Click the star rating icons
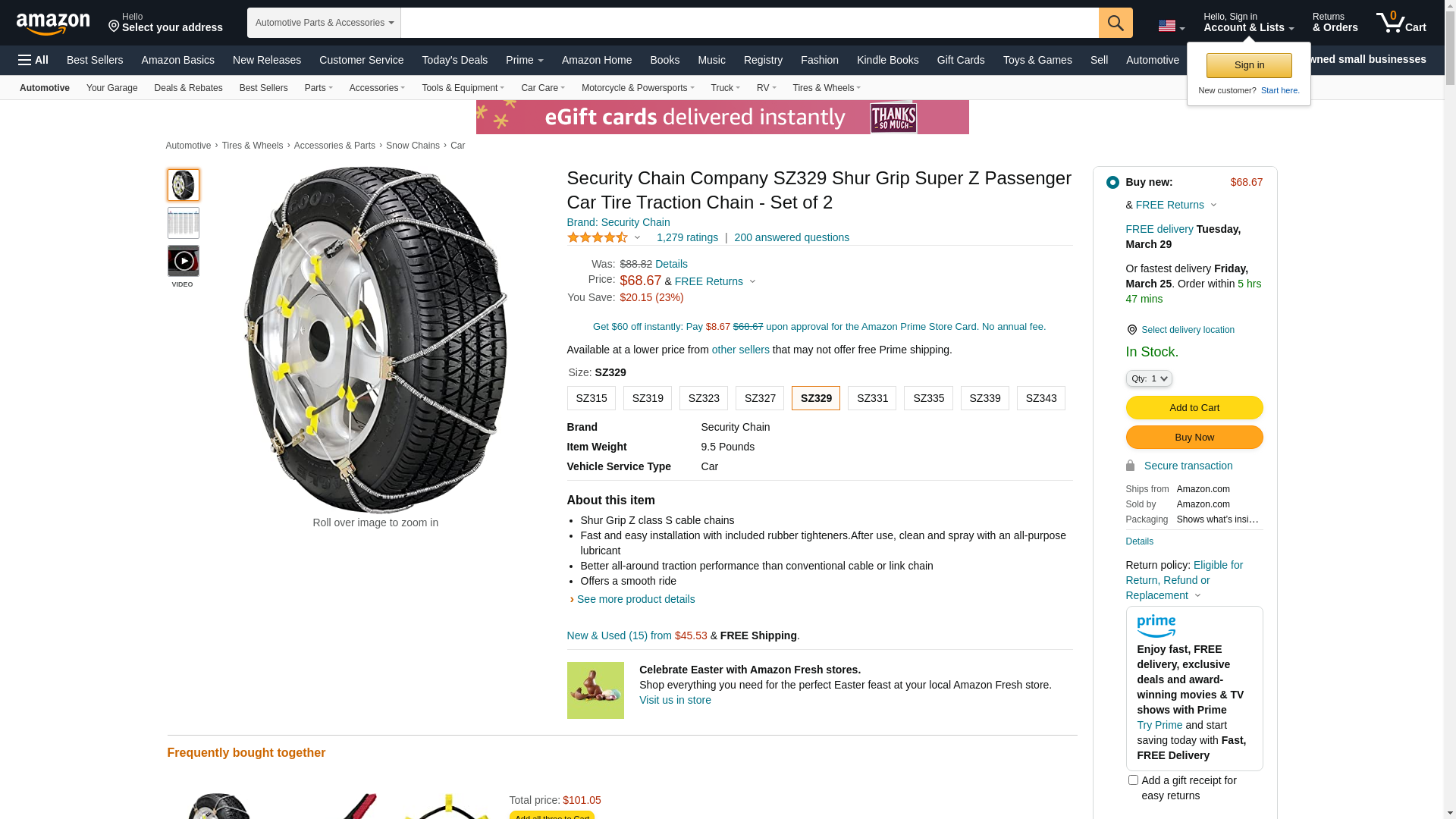 [598, 237]
